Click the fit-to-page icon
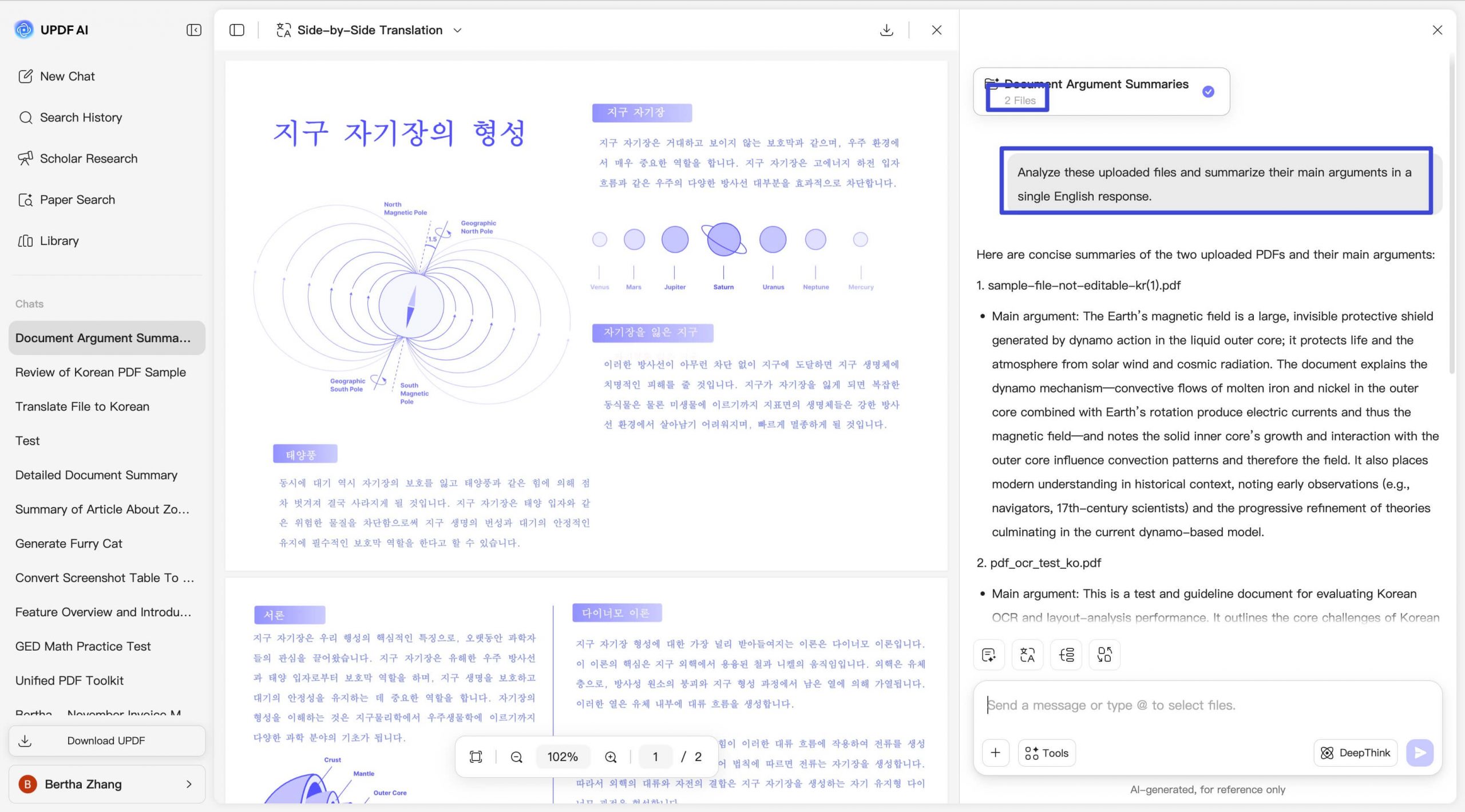This screenshot has width=1465, height=812. click(x=476, y=756)
